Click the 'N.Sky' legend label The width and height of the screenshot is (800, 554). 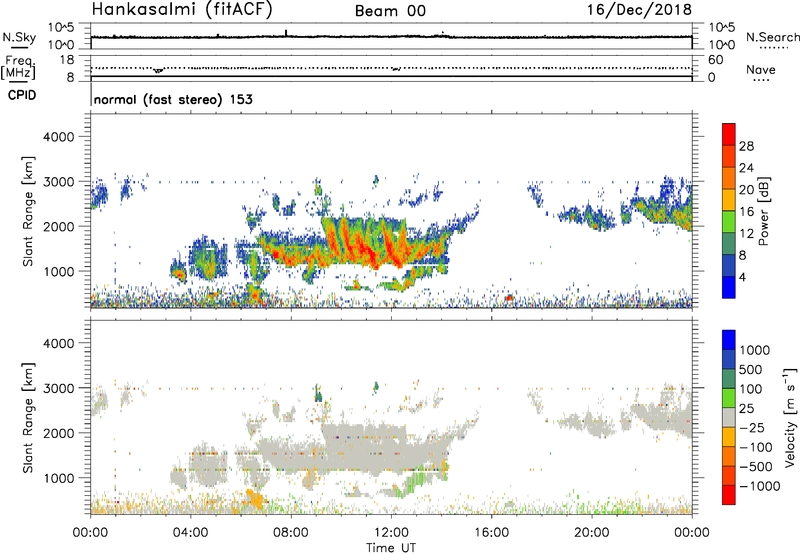[x=19, y=37]
